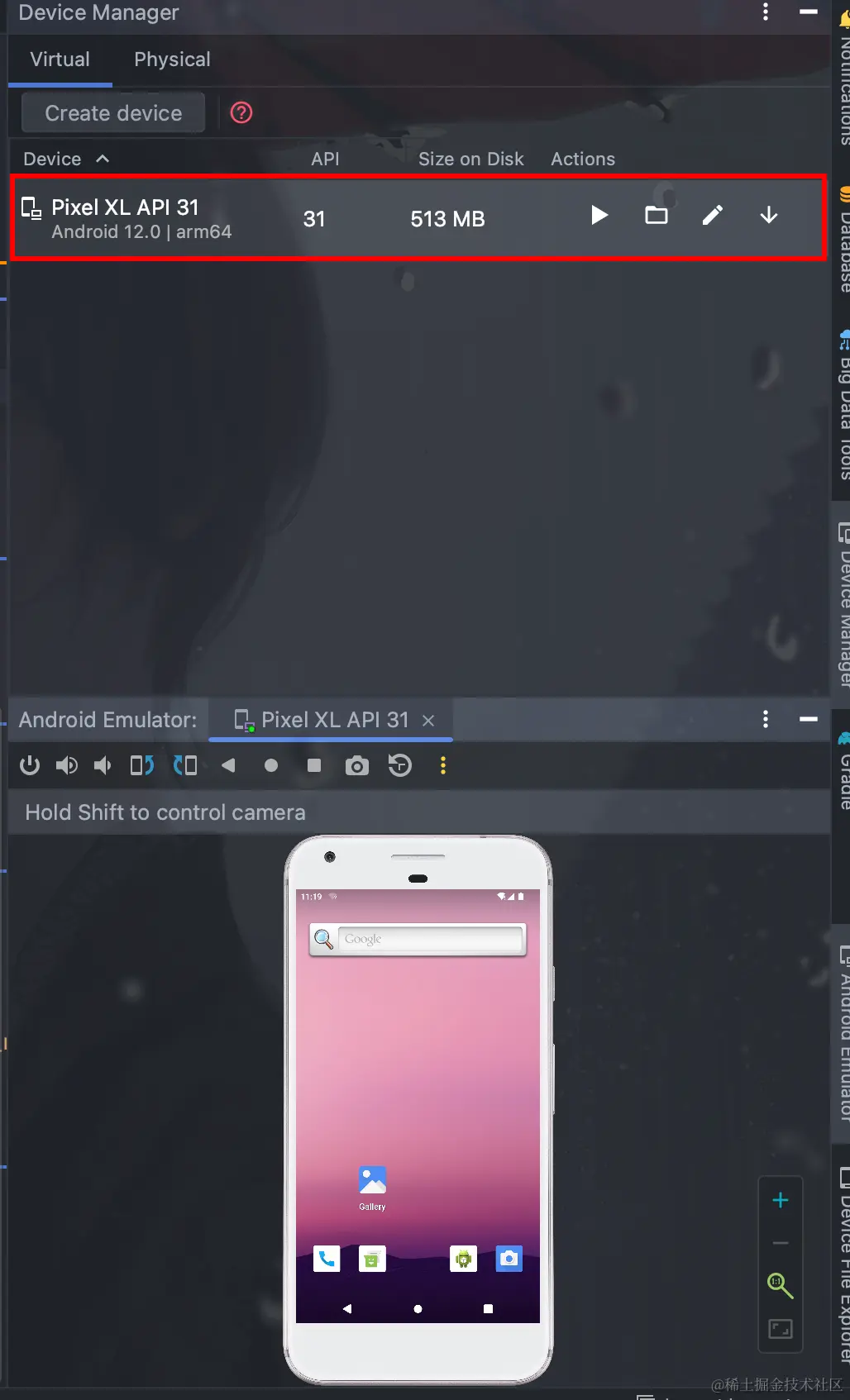Take an emulator screenshot
Screen dimensions: 850x1400
click(x=357, y=766)
